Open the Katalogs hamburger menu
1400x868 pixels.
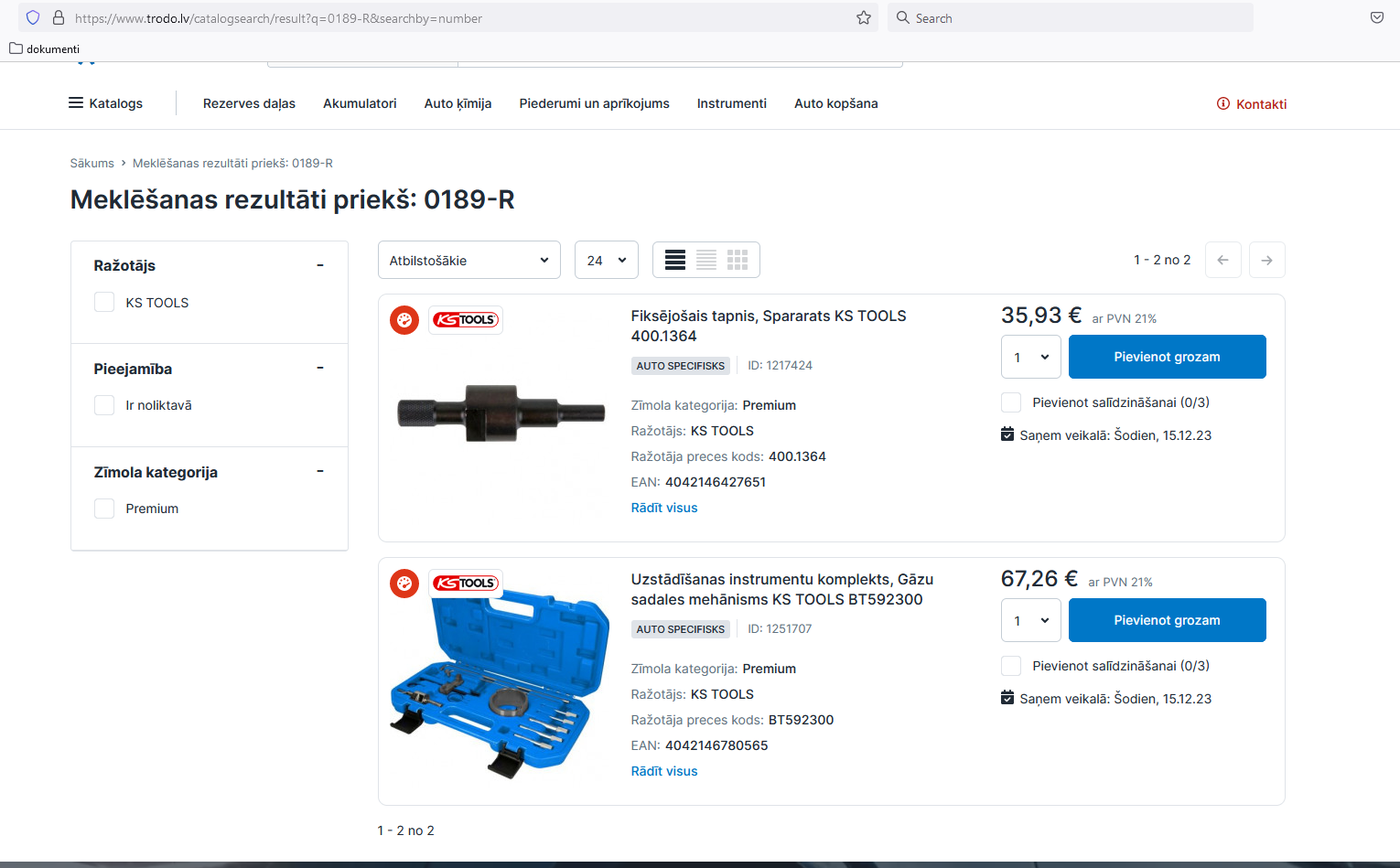pyautogui.click(x=106, y=103)
